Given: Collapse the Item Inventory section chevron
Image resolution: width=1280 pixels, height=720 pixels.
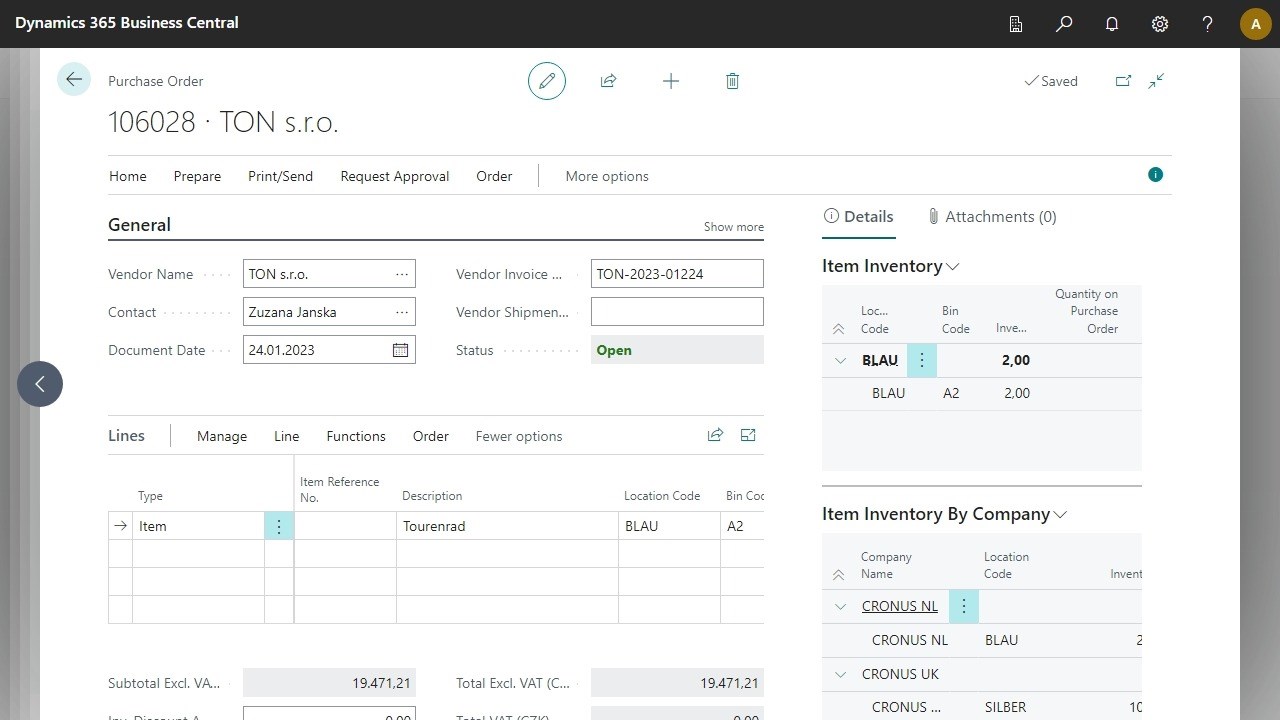Looking at the screenshot, I should pos(952,266).
